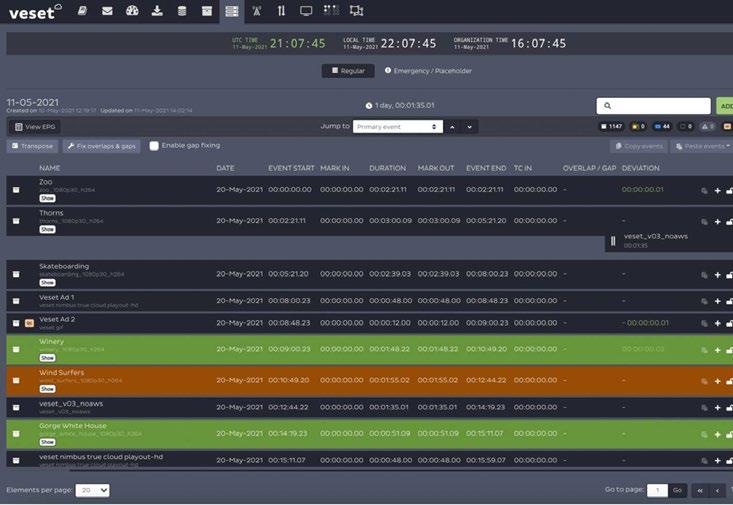Click the plus icon on Veset Ad 1 row
The image size is (733, 505).
718,302
